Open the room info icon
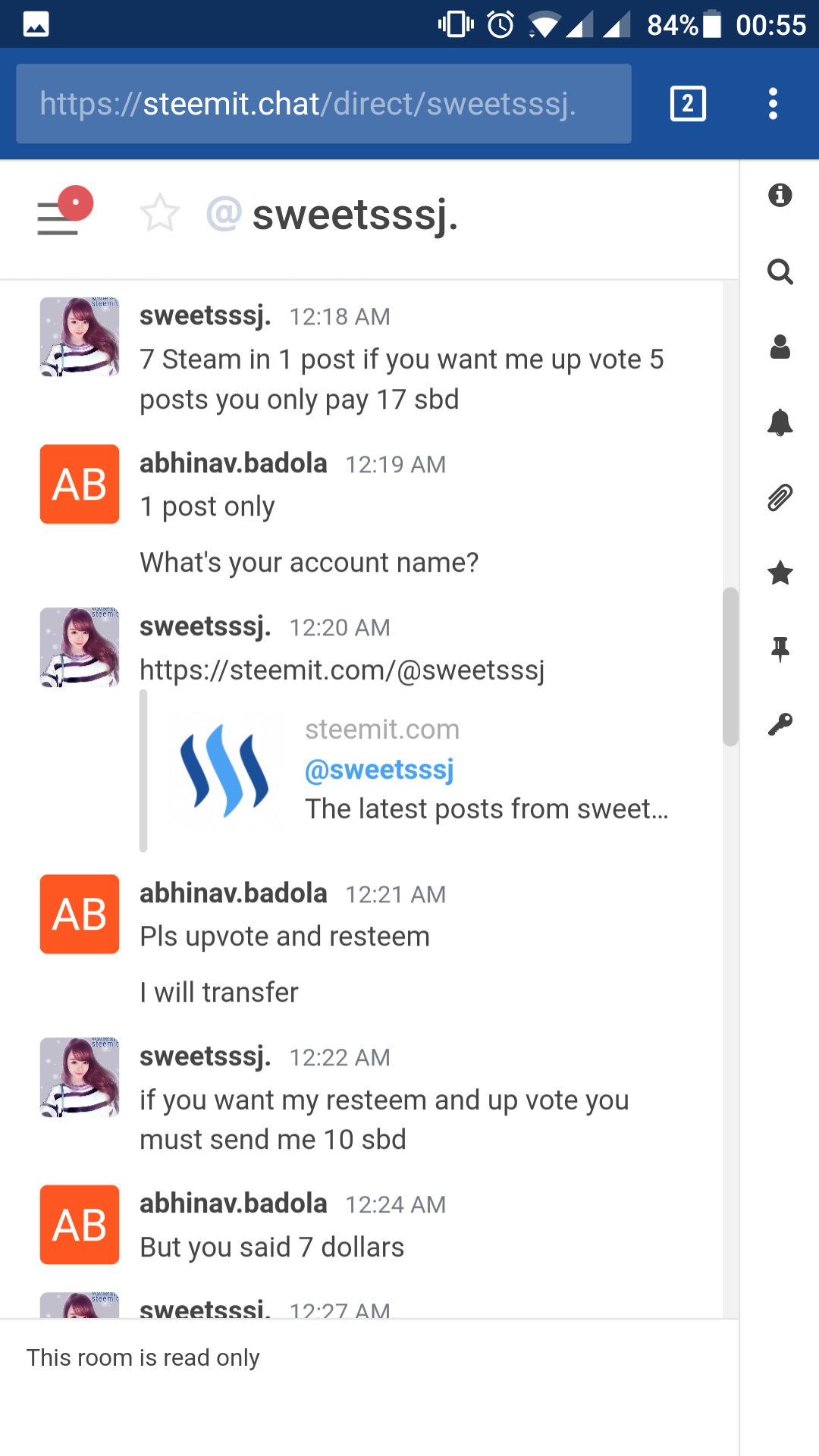This screenshot has width=819, height=1456. coord(780,196)
